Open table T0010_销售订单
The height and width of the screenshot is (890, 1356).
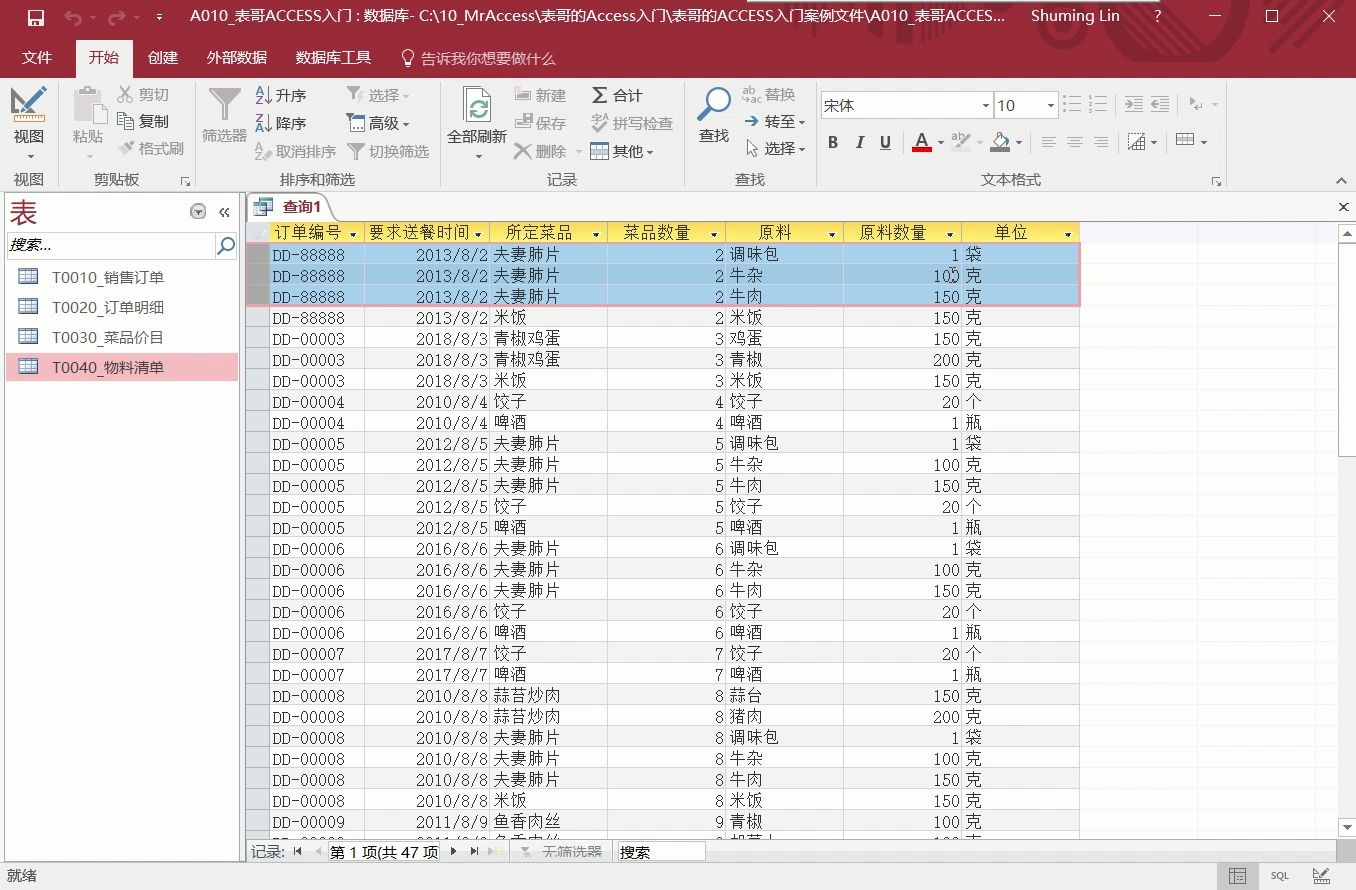[122, 277]
